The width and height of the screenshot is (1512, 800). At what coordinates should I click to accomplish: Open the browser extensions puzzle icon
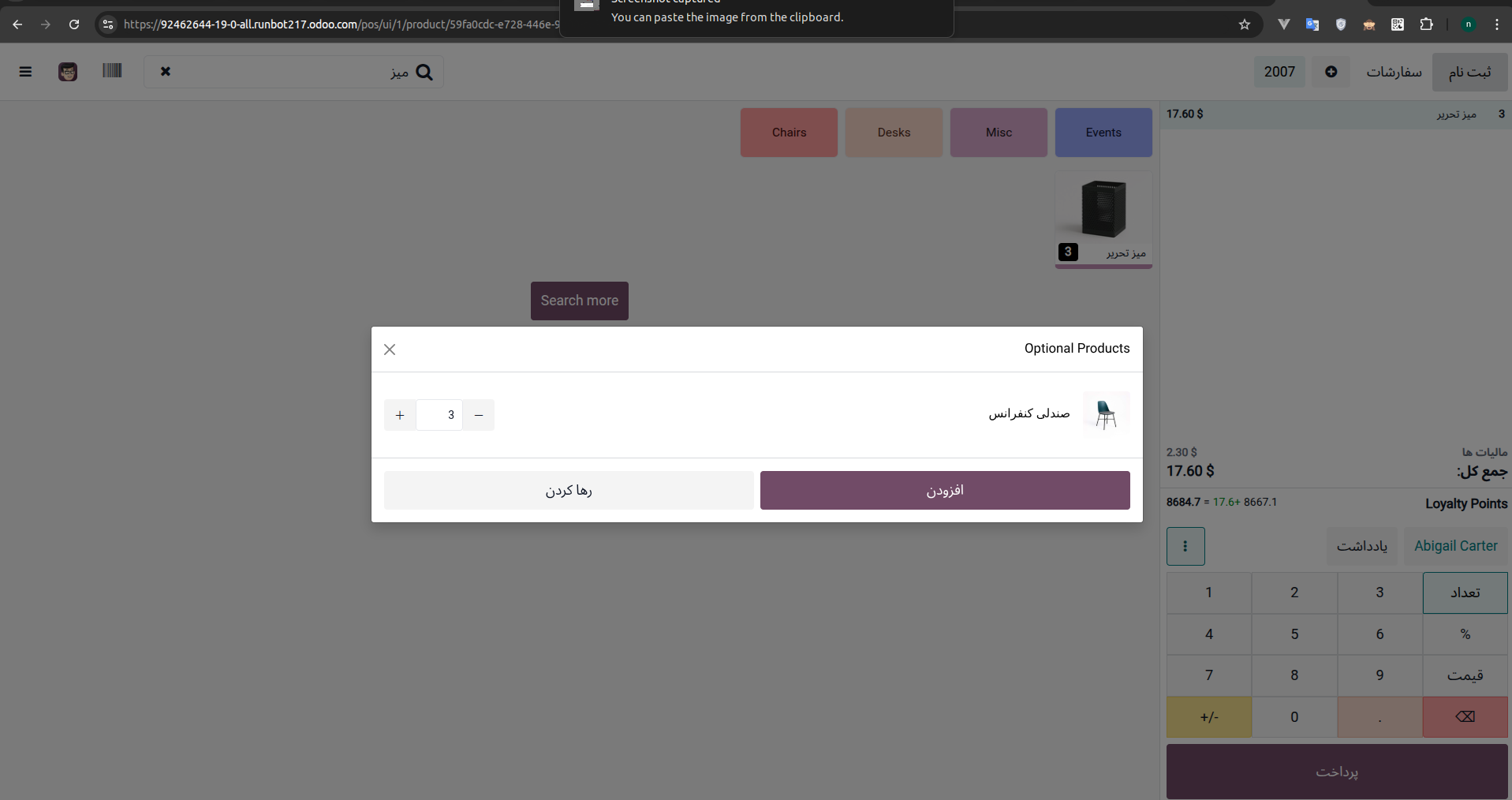[1426, 24]
